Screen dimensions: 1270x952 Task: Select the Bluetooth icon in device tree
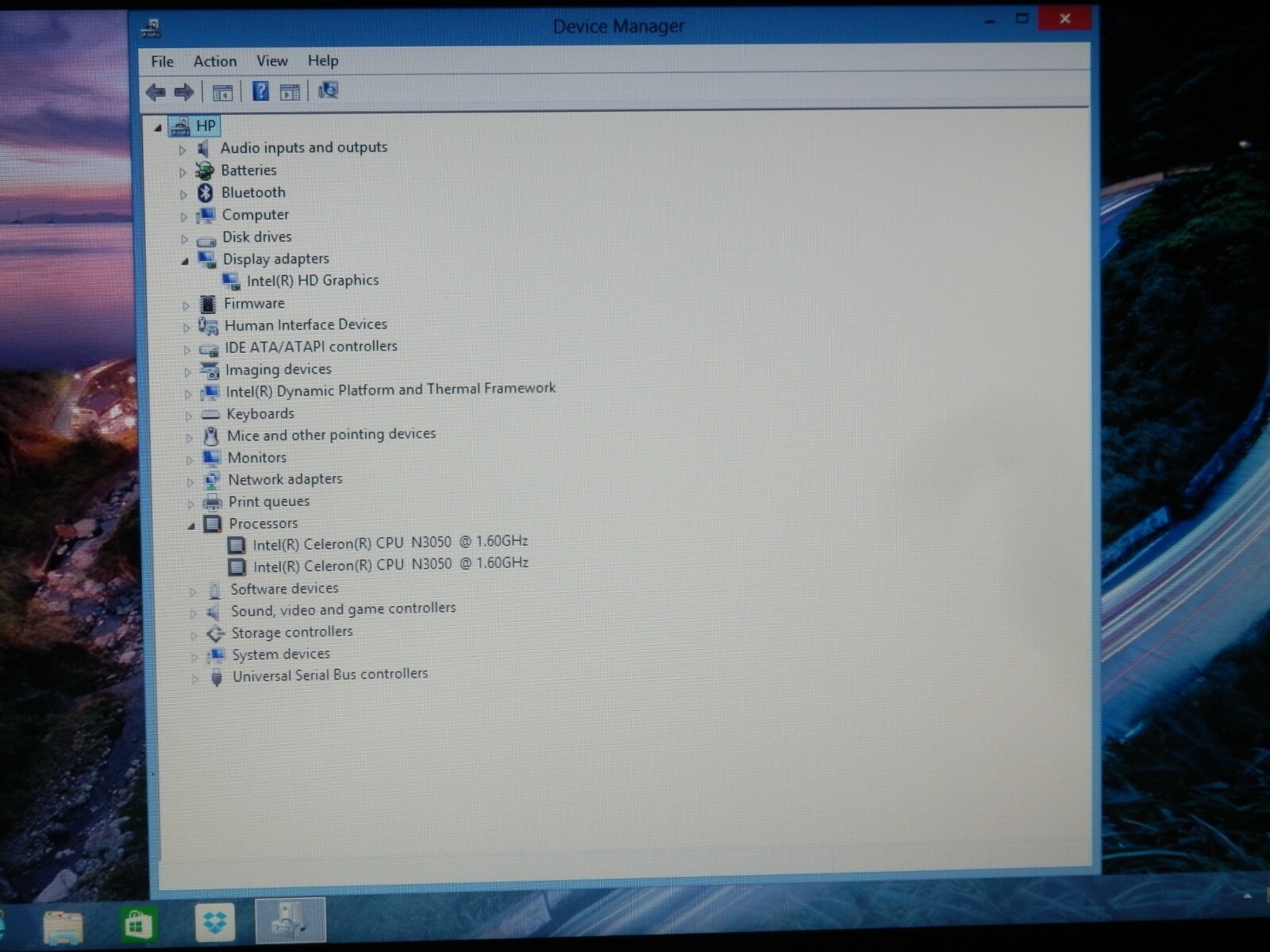(206, 192)
